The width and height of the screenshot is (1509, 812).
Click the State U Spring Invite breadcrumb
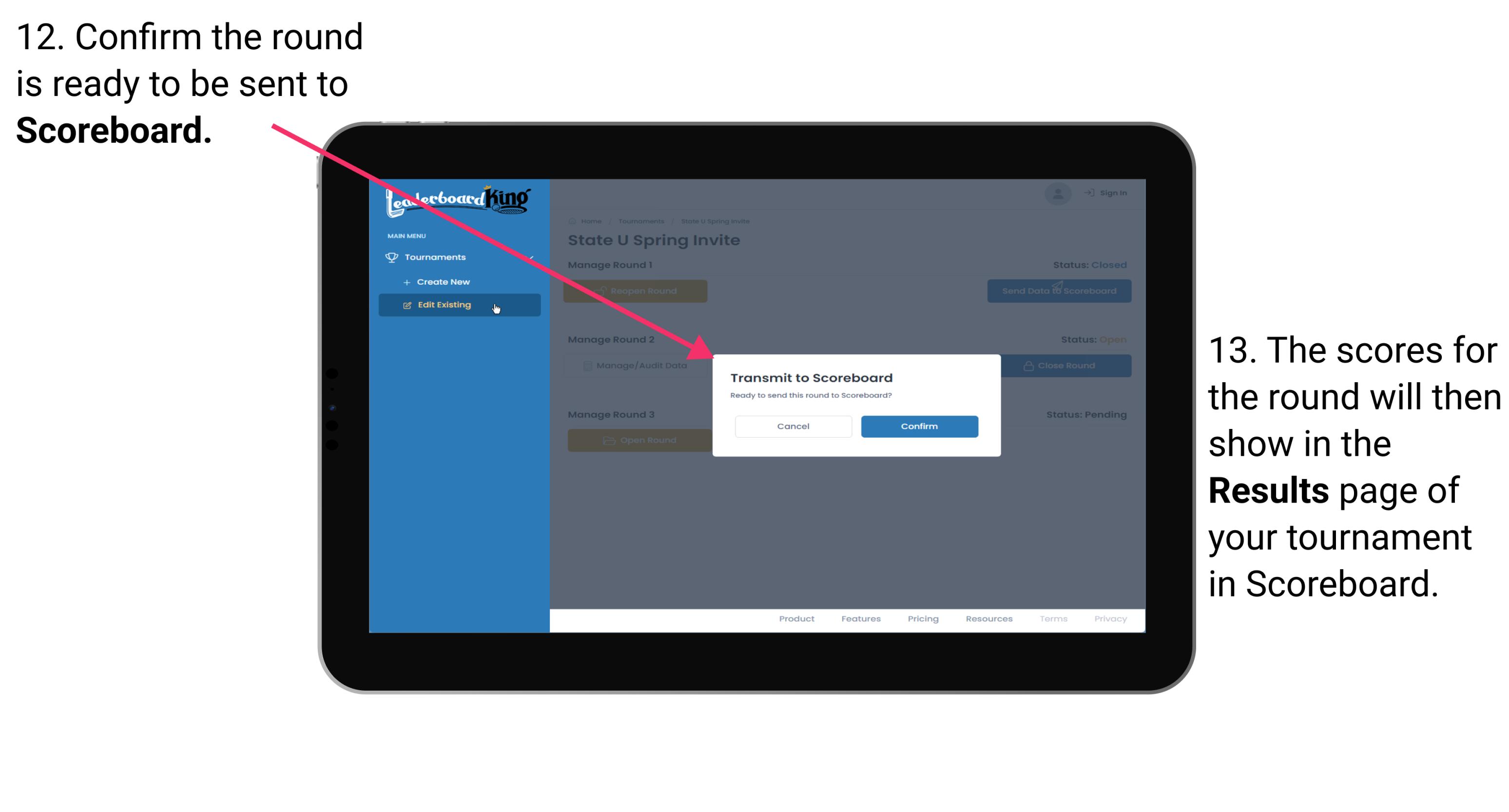pos(717,220)
